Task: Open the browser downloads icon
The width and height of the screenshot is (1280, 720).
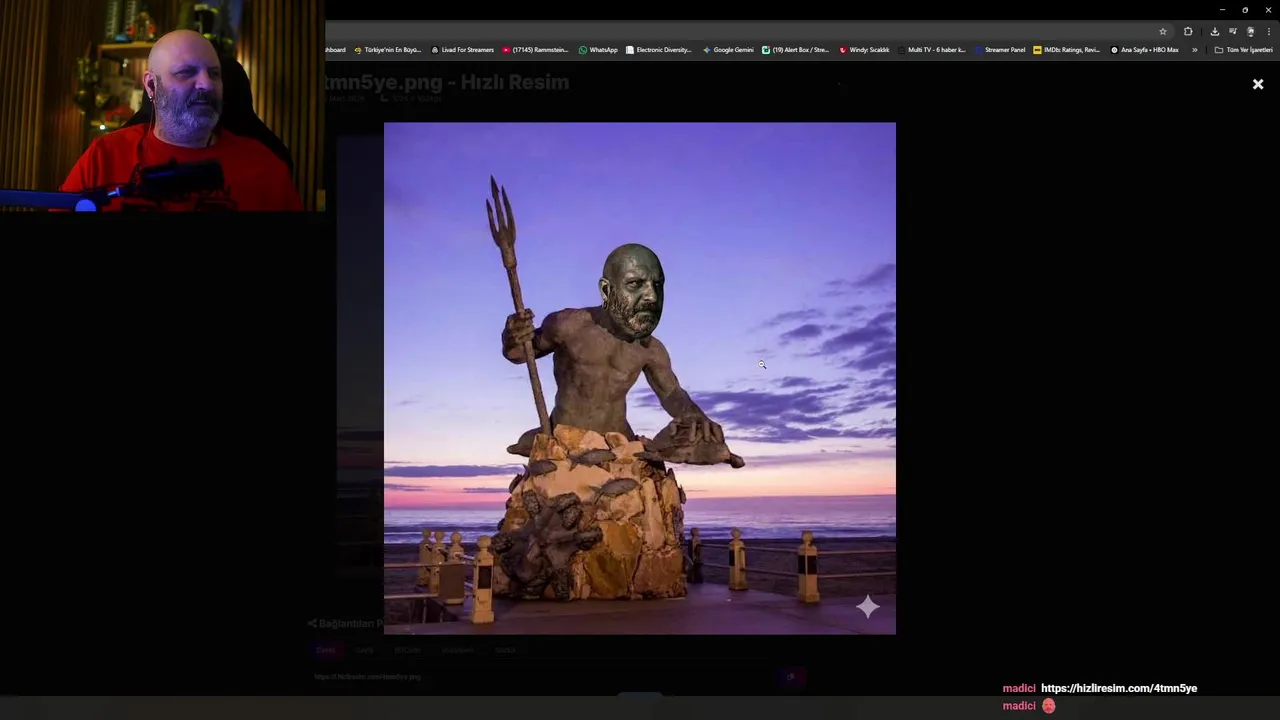Action: tap(1215, 31)
